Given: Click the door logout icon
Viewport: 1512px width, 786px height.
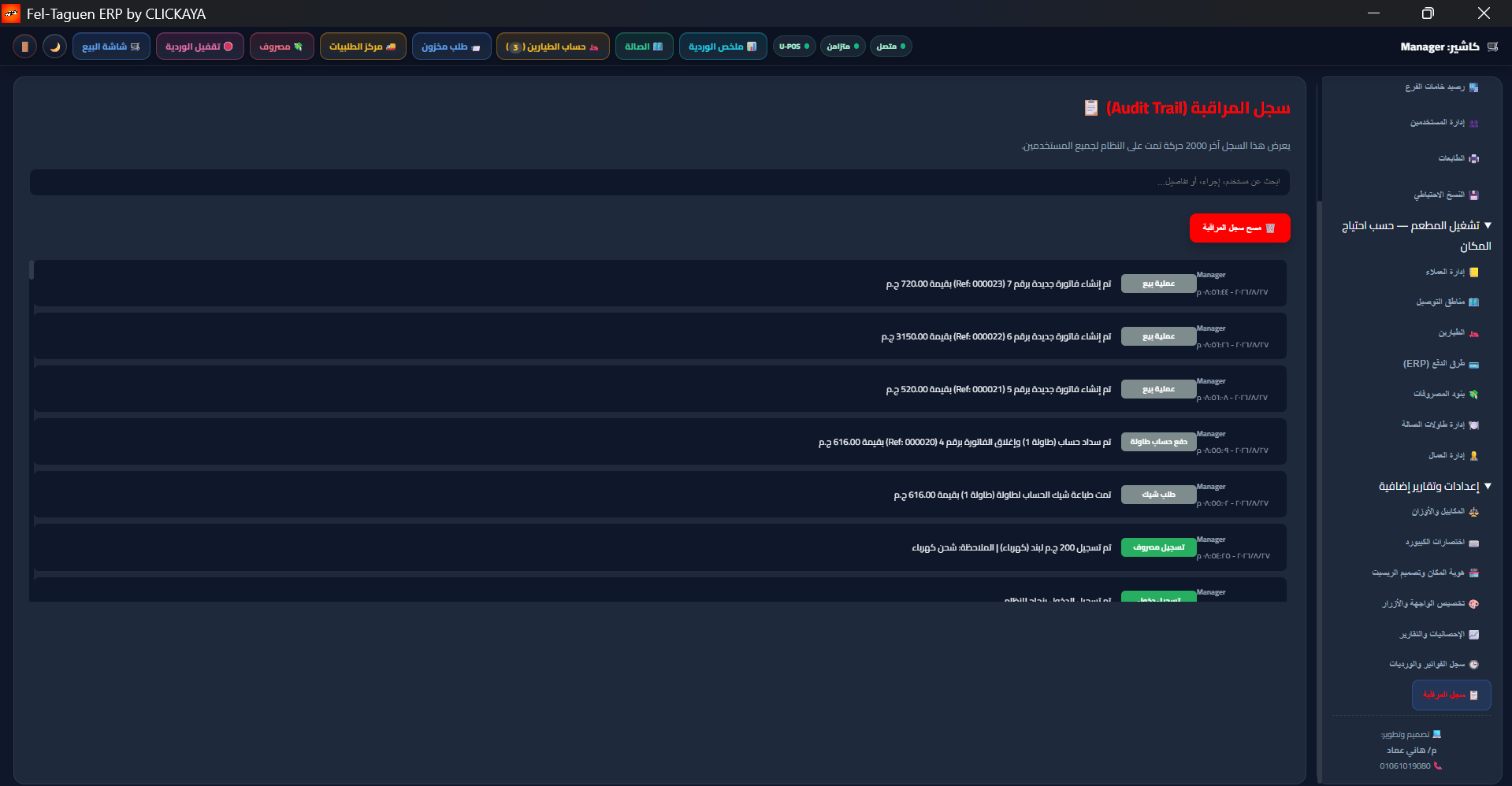Looking at the screenshot, I should (x=24, y=46).
